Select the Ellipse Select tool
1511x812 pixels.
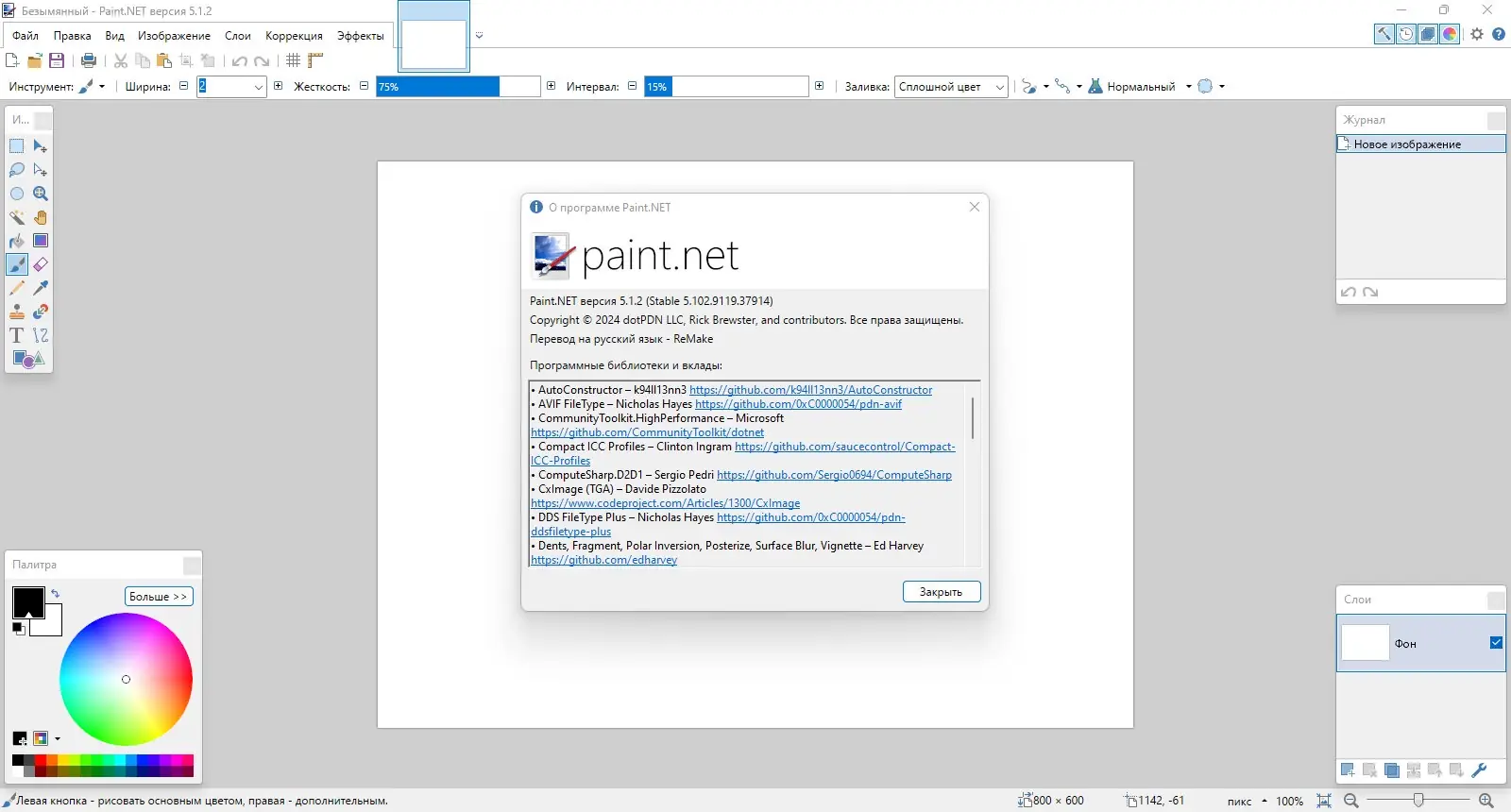click(17, 194)
